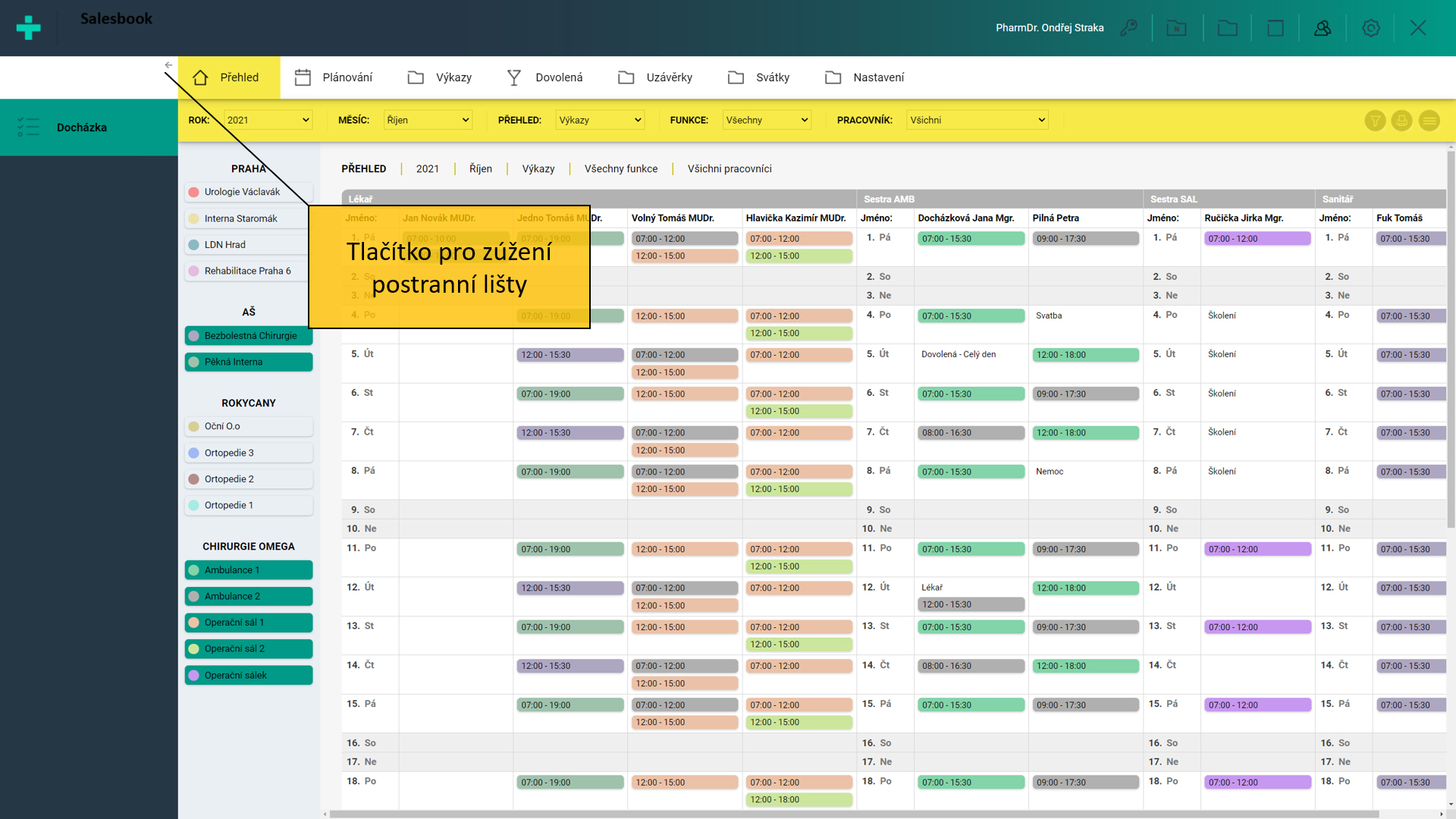This screenshot has width=1456, height=819.
Task: Open the ROK year dropdown
Action: click(x=268, y=120)
